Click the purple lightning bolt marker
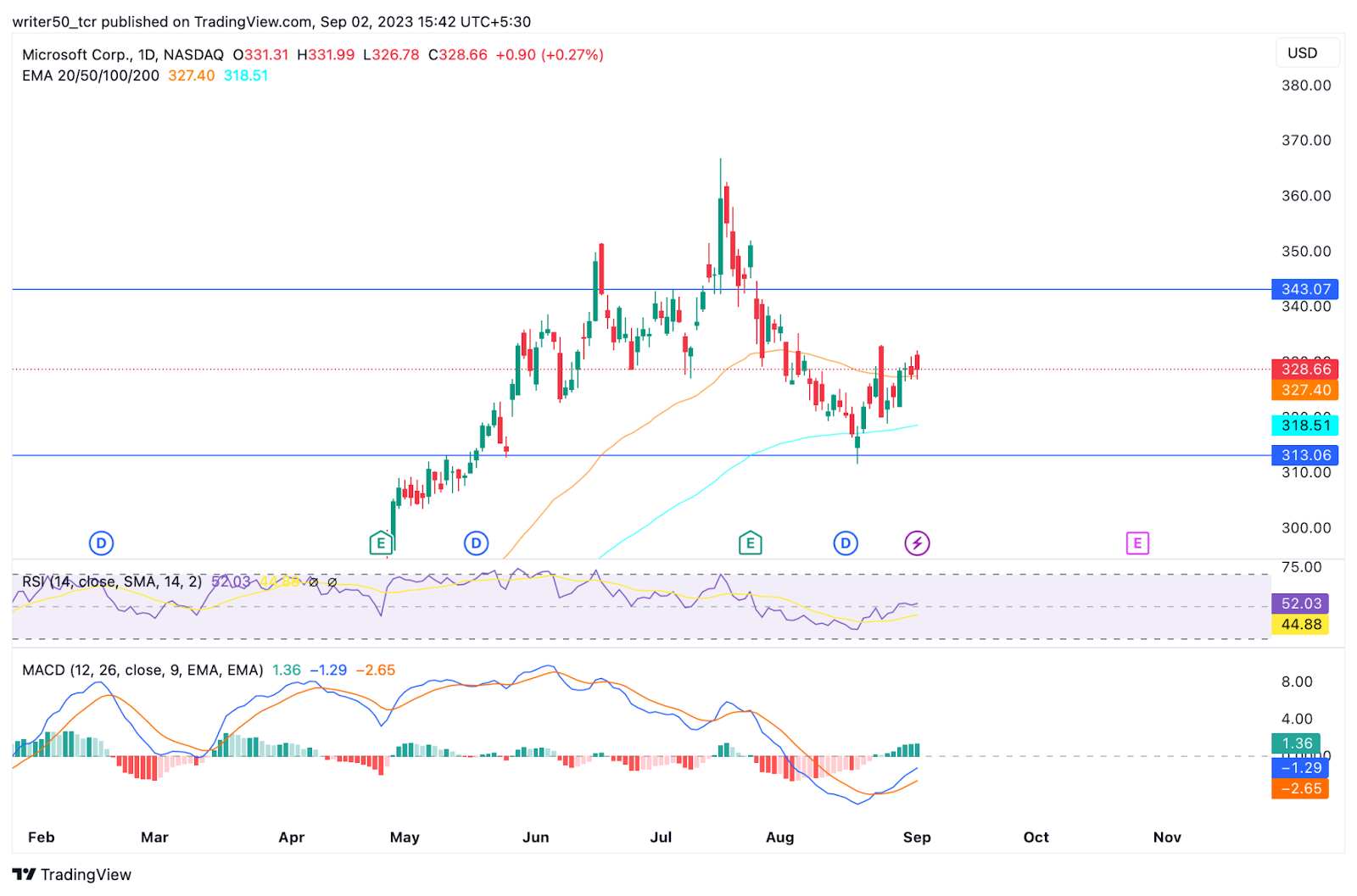The image size is (1357, 896). (917, 543)
